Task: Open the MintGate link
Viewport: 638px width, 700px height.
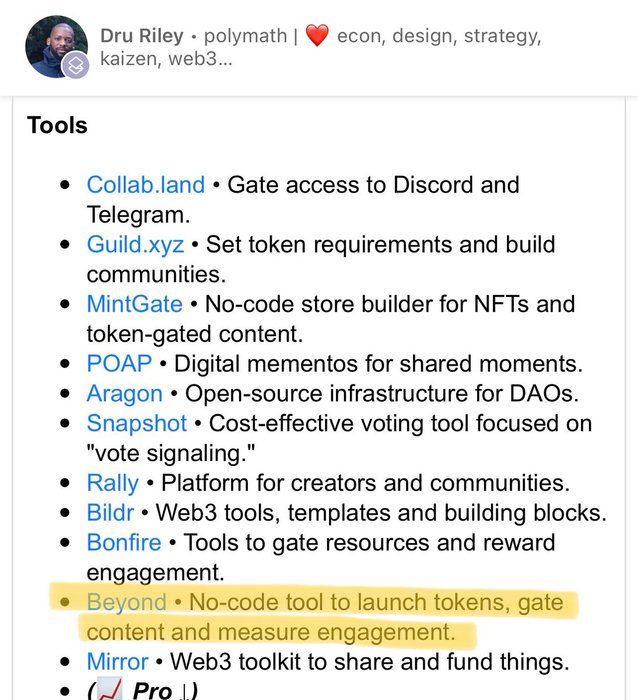Action: click(134, 304)
